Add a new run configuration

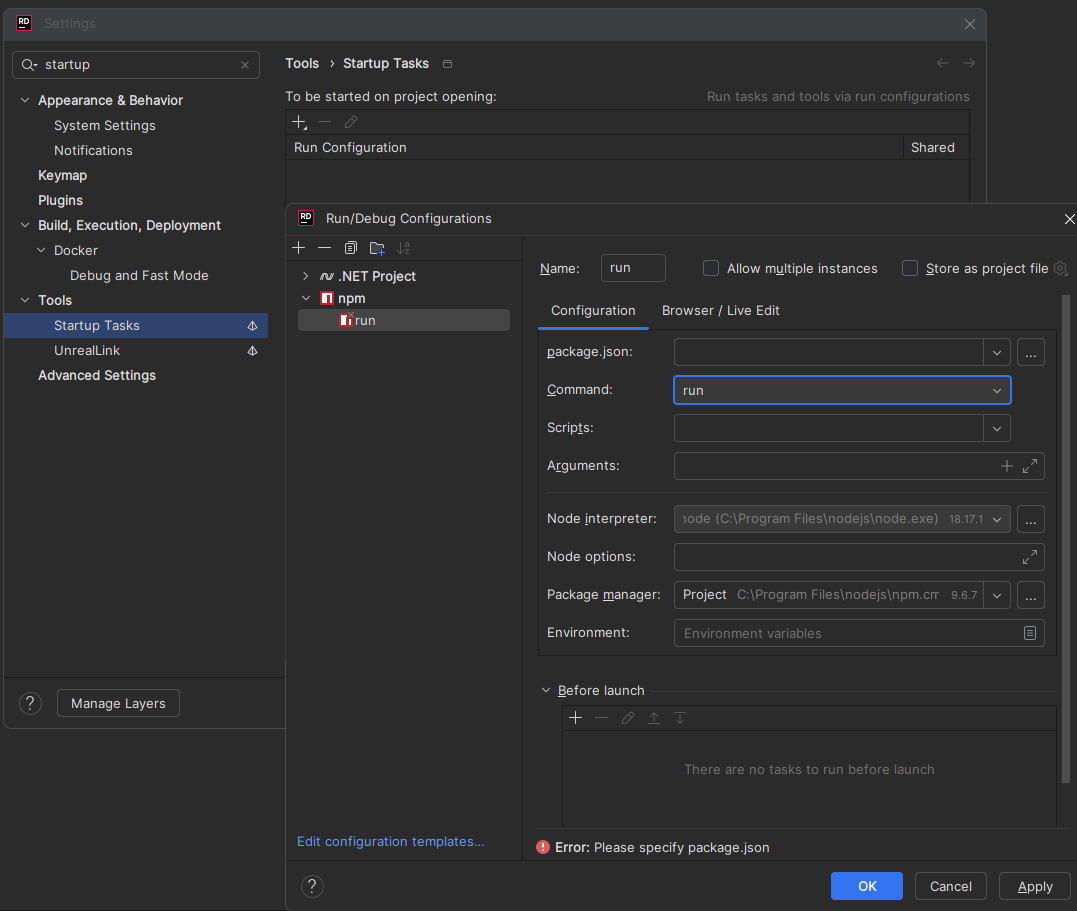pyautogui.click(x=299, y=247)
